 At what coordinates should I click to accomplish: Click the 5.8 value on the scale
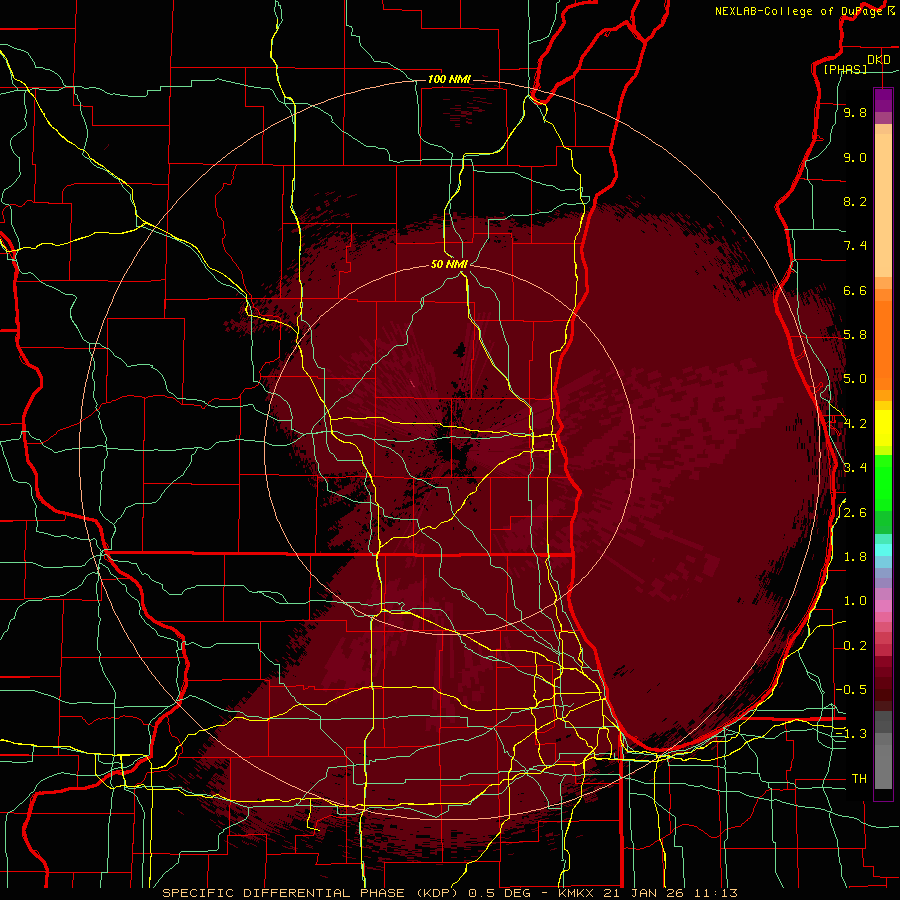coord(855,335)
